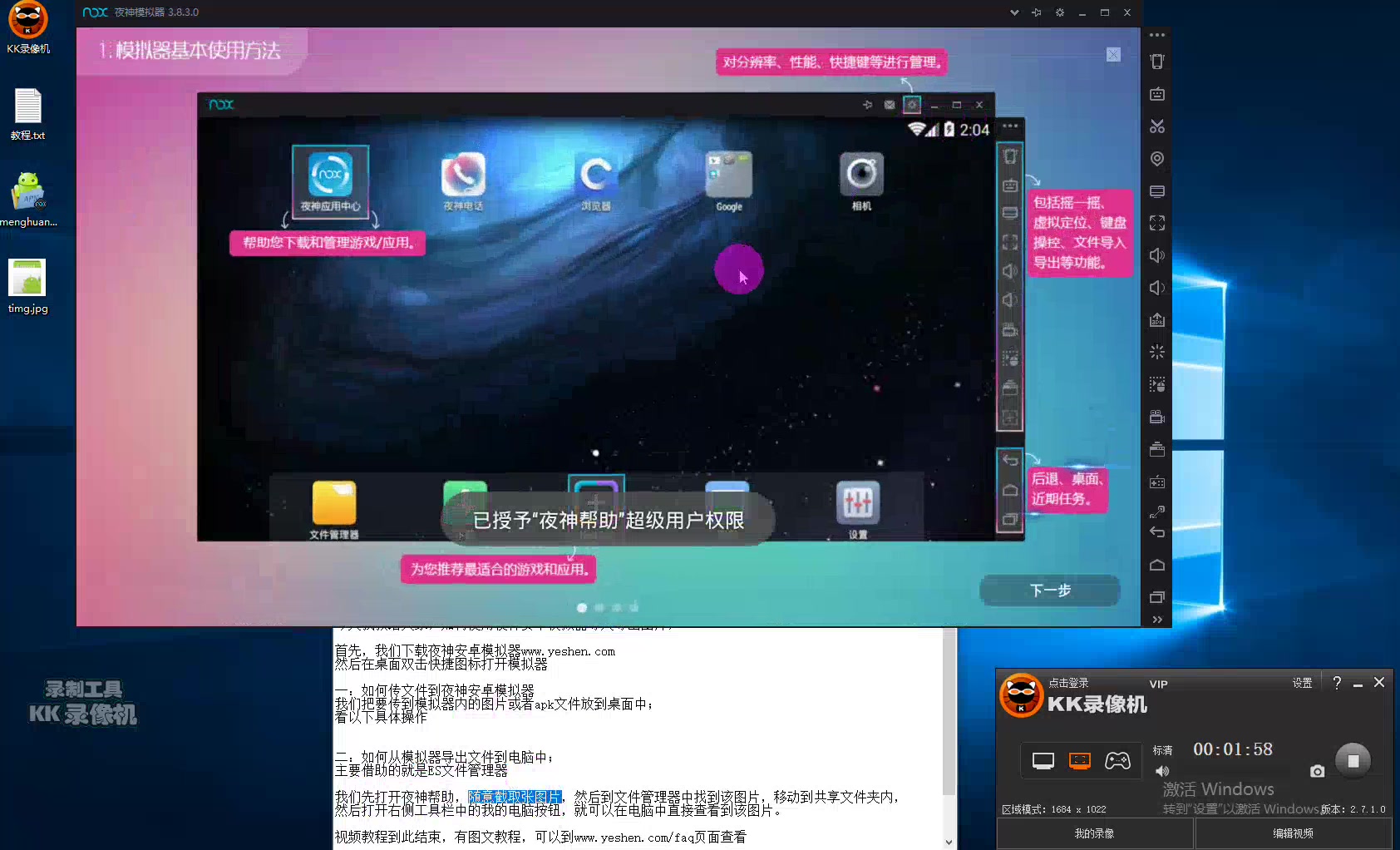Switch Nox emulator to fullscreen mode
This screenshot has height=850, width=1400.
click(1156, 223)
